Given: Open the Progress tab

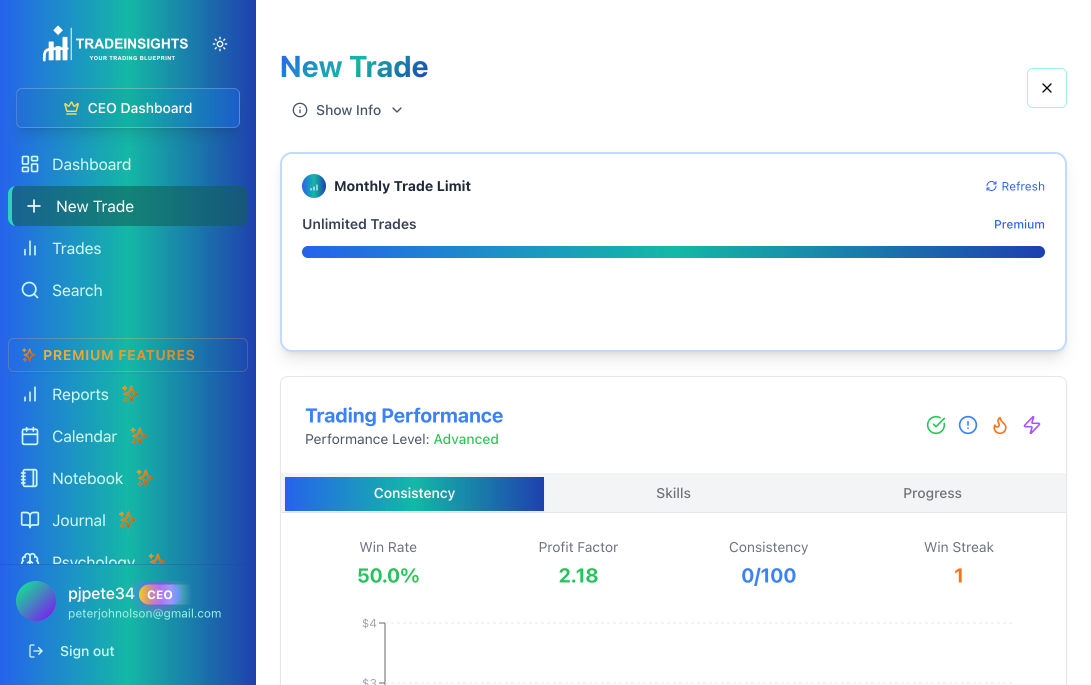Looking at the screenshot, I should pyautogui.click(x=932, y=493).
